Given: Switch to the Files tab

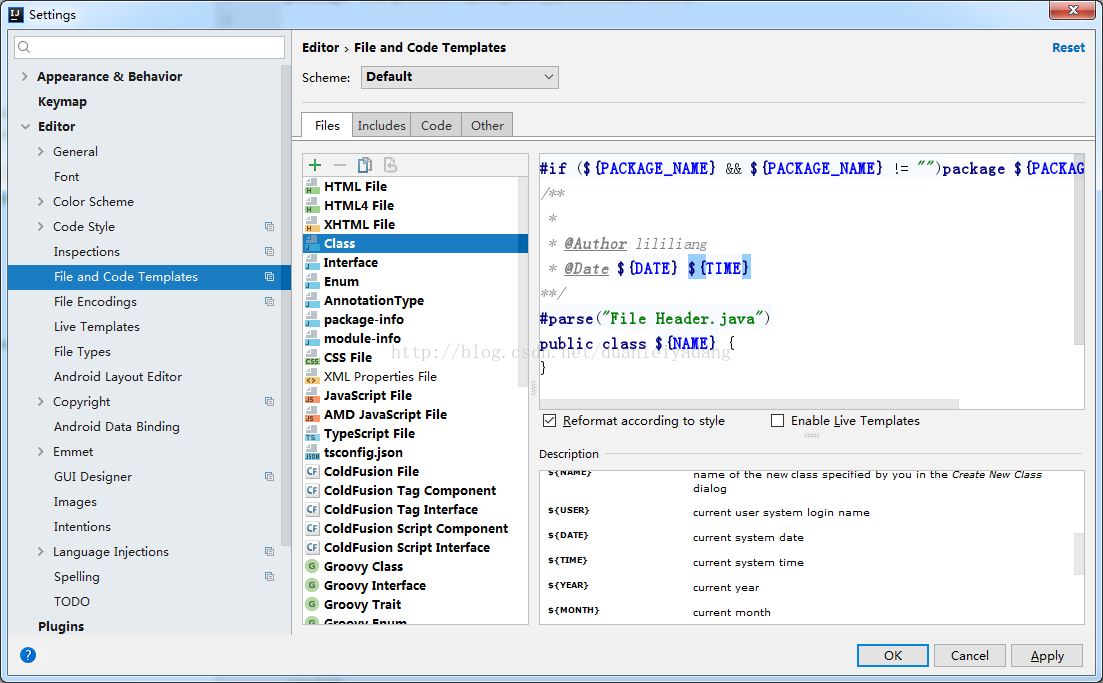Looking at the screenshot, I should tap(327, 125).
